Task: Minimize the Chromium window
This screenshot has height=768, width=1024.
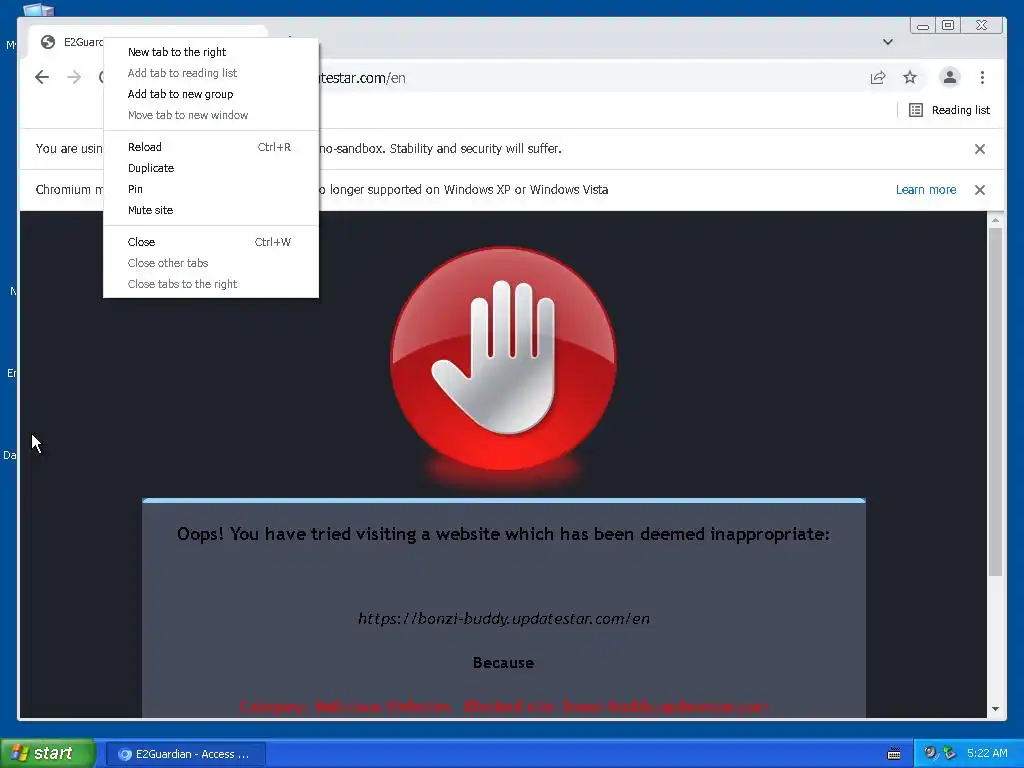Action: point(923,25)
